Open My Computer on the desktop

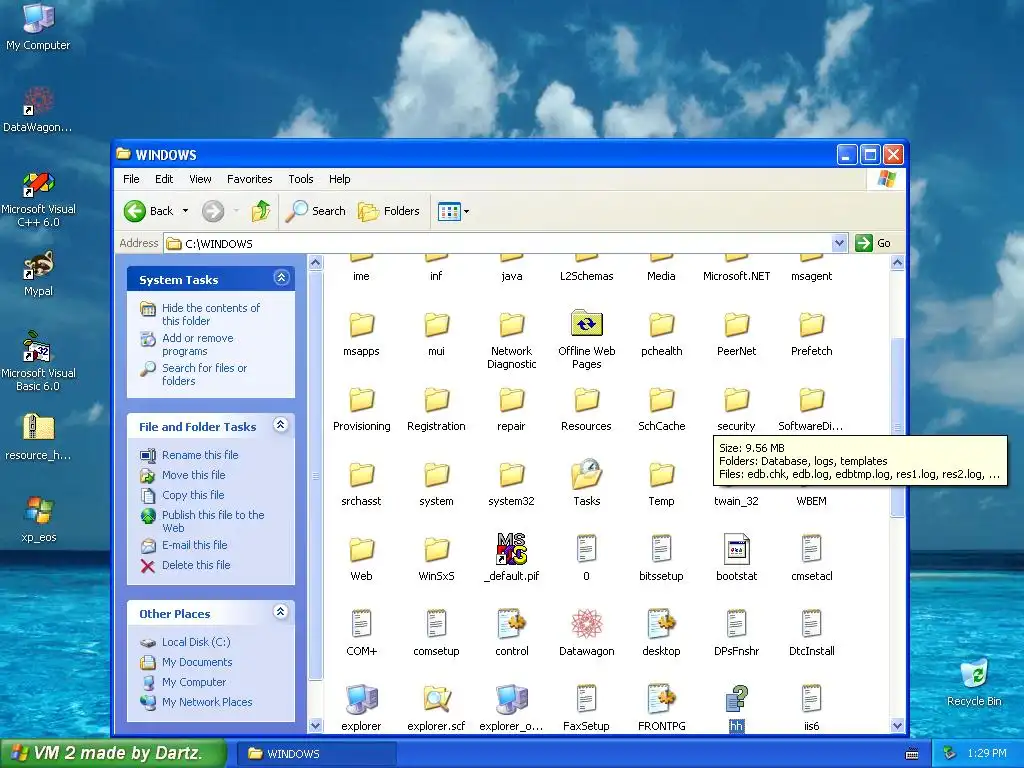38,26
